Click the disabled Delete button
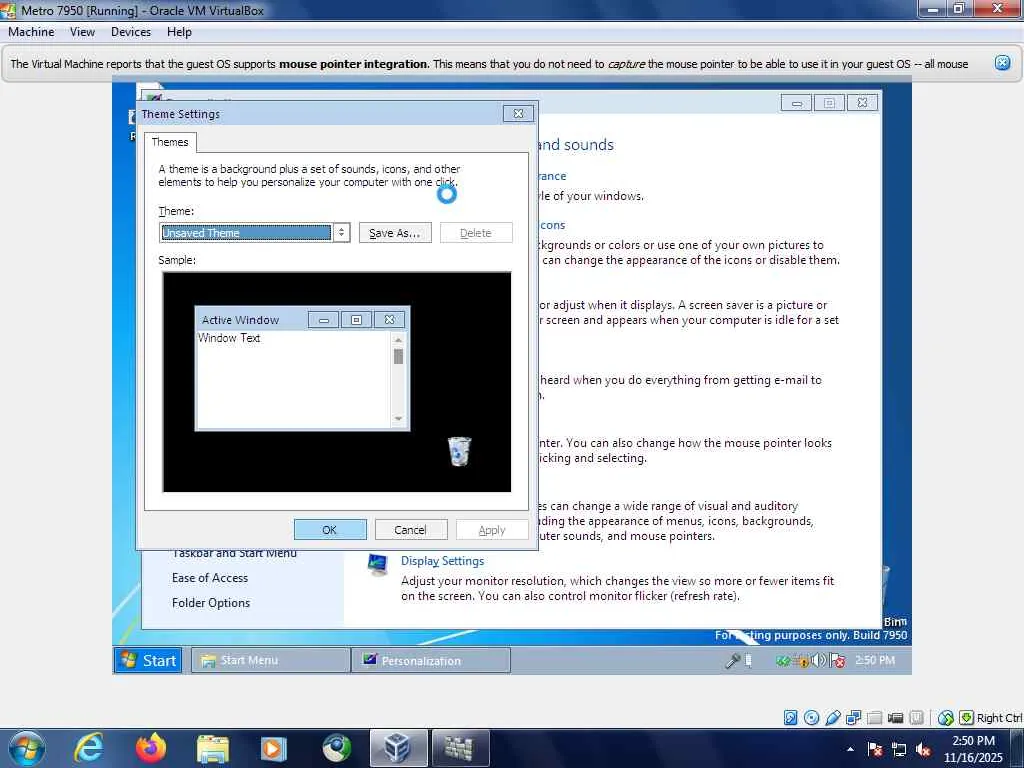 pos(475,233)
